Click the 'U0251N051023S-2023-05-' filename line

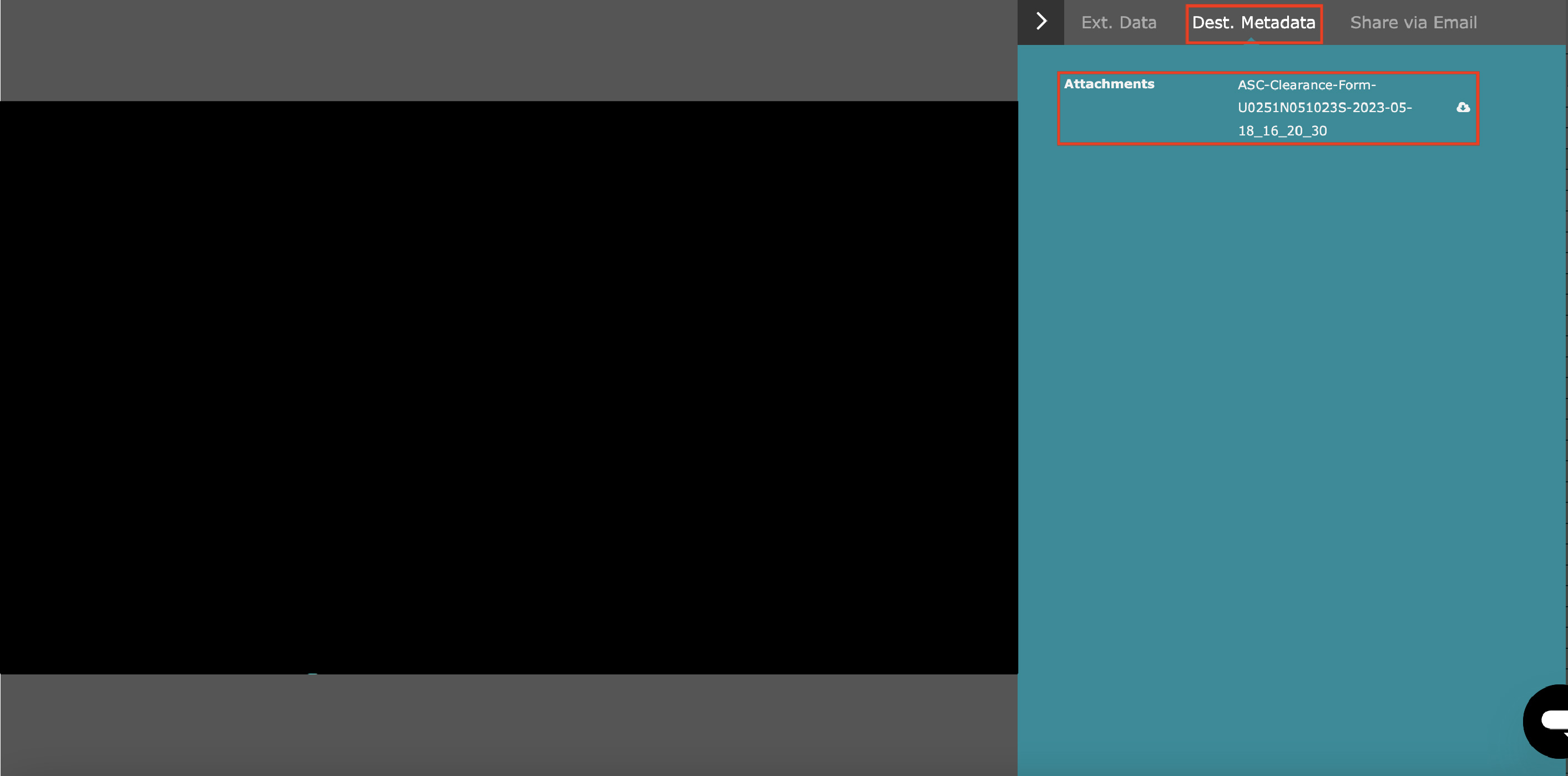[x=1324, y=108]
